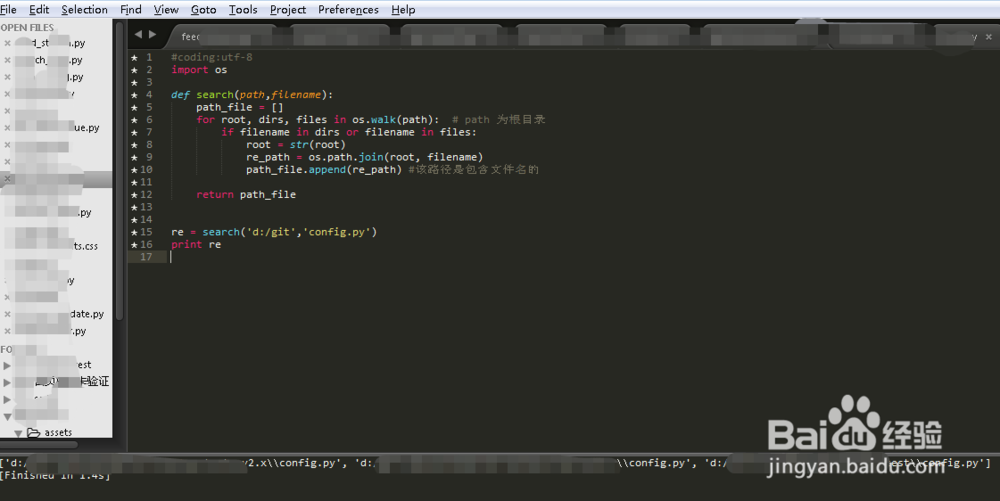Screen dimensions: 1000x501
Task: Click the bookmark star on line 1
Action: click(135, 57)
